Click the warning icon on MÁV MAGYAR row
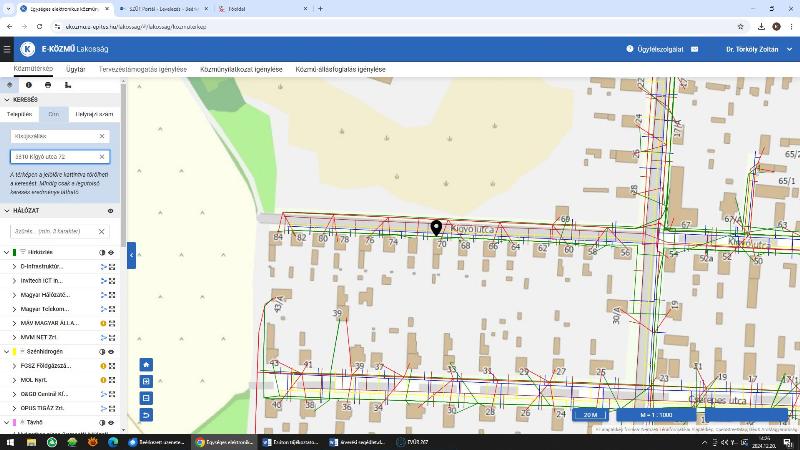 [103, 323]
